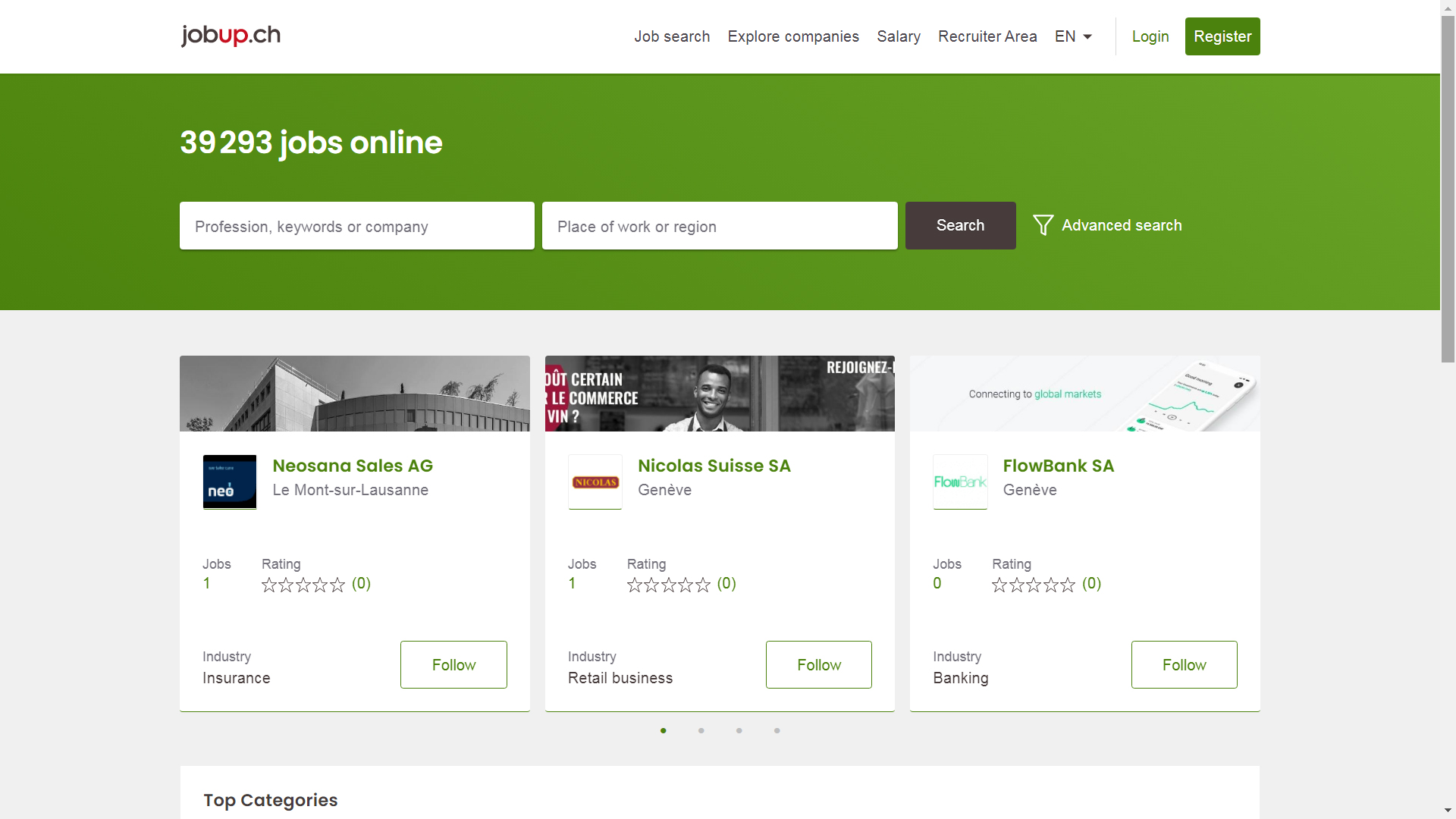Open Explore companies page
The image size is (1456, 819).
[793, 36]
